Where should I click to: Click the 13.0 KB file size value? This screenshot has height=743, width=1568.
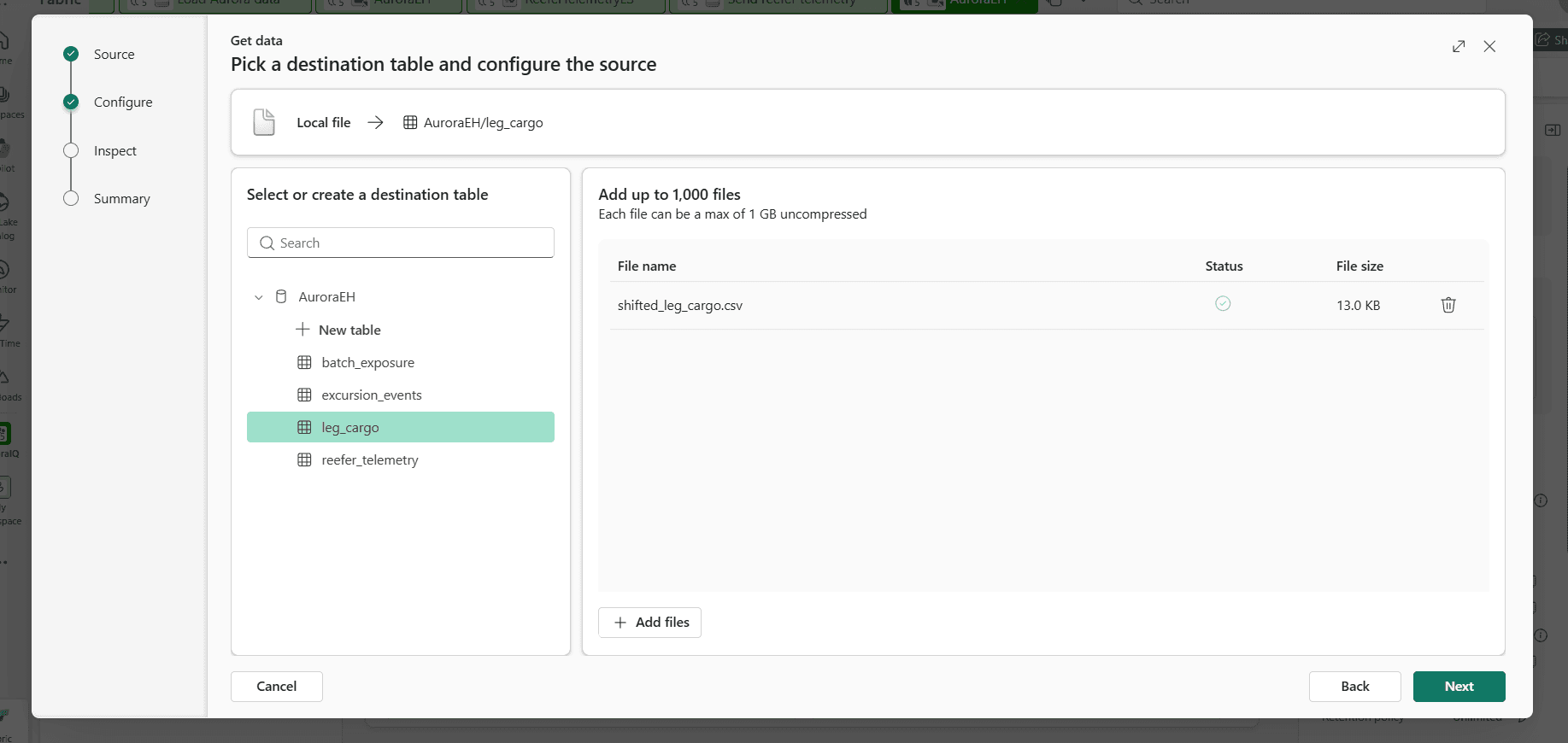point(1359,305)
